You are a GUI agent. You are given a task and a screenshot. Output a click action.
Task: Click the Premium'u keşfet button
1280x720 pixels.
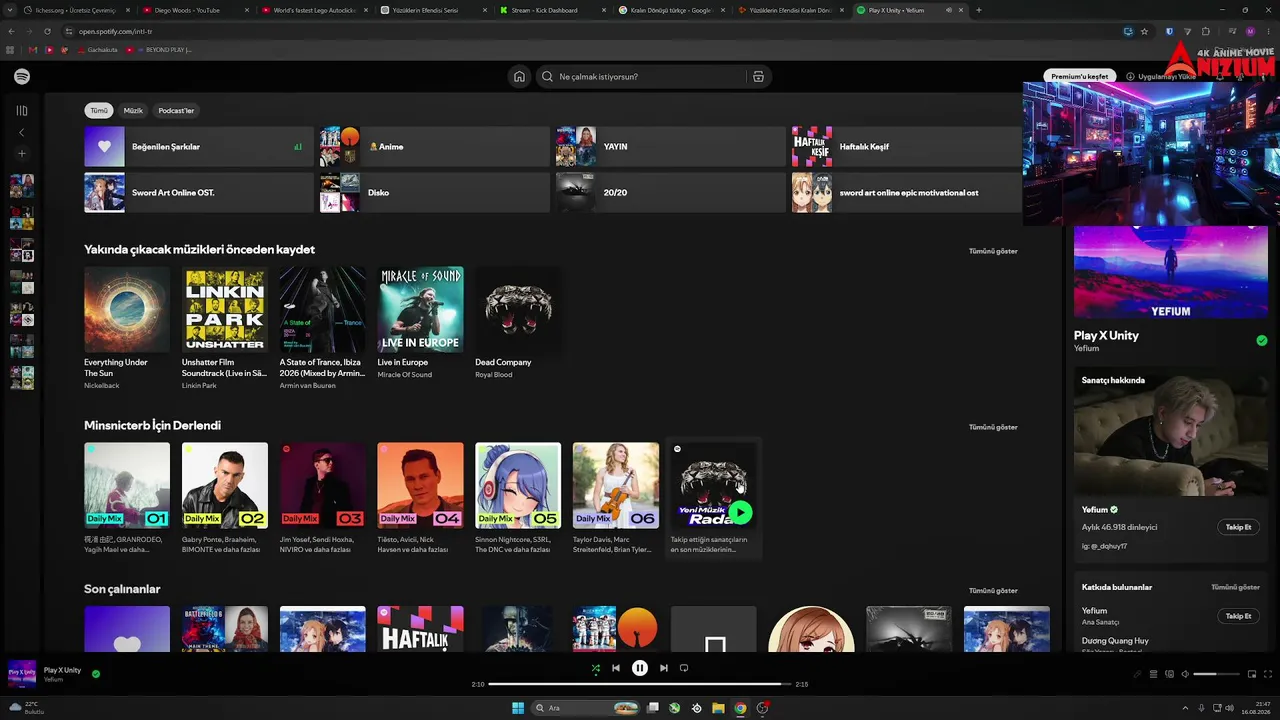tap(1080, 77)
